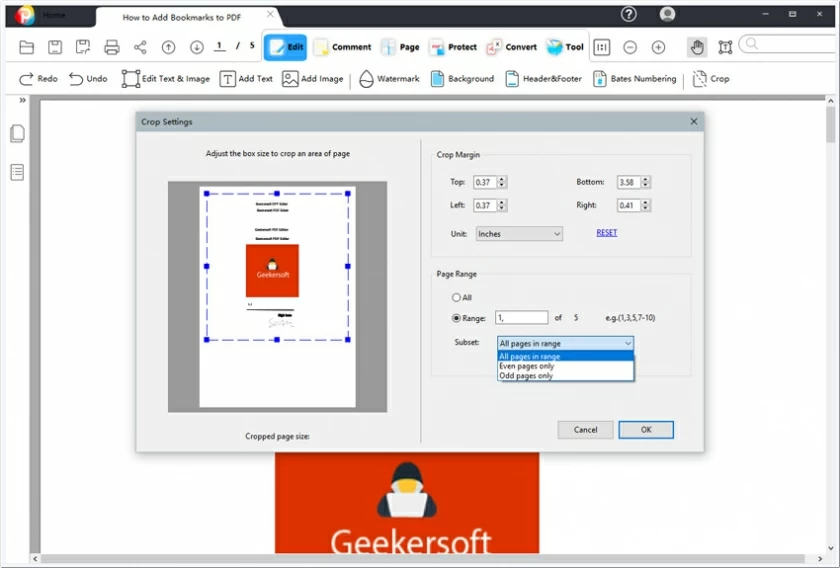Click Undo in the Edit toolbar
Viewport: 840px width, 568px height.
coord(88,79)
